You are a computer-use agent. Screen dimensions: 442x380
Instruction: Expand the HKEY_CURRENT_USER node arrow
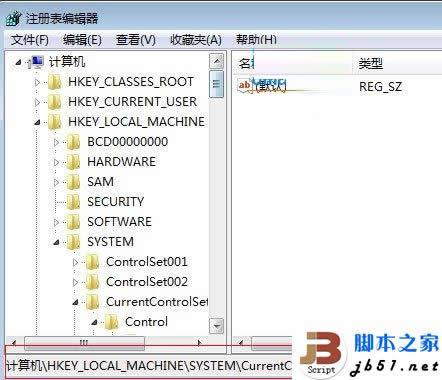click(x=37, y=102)
